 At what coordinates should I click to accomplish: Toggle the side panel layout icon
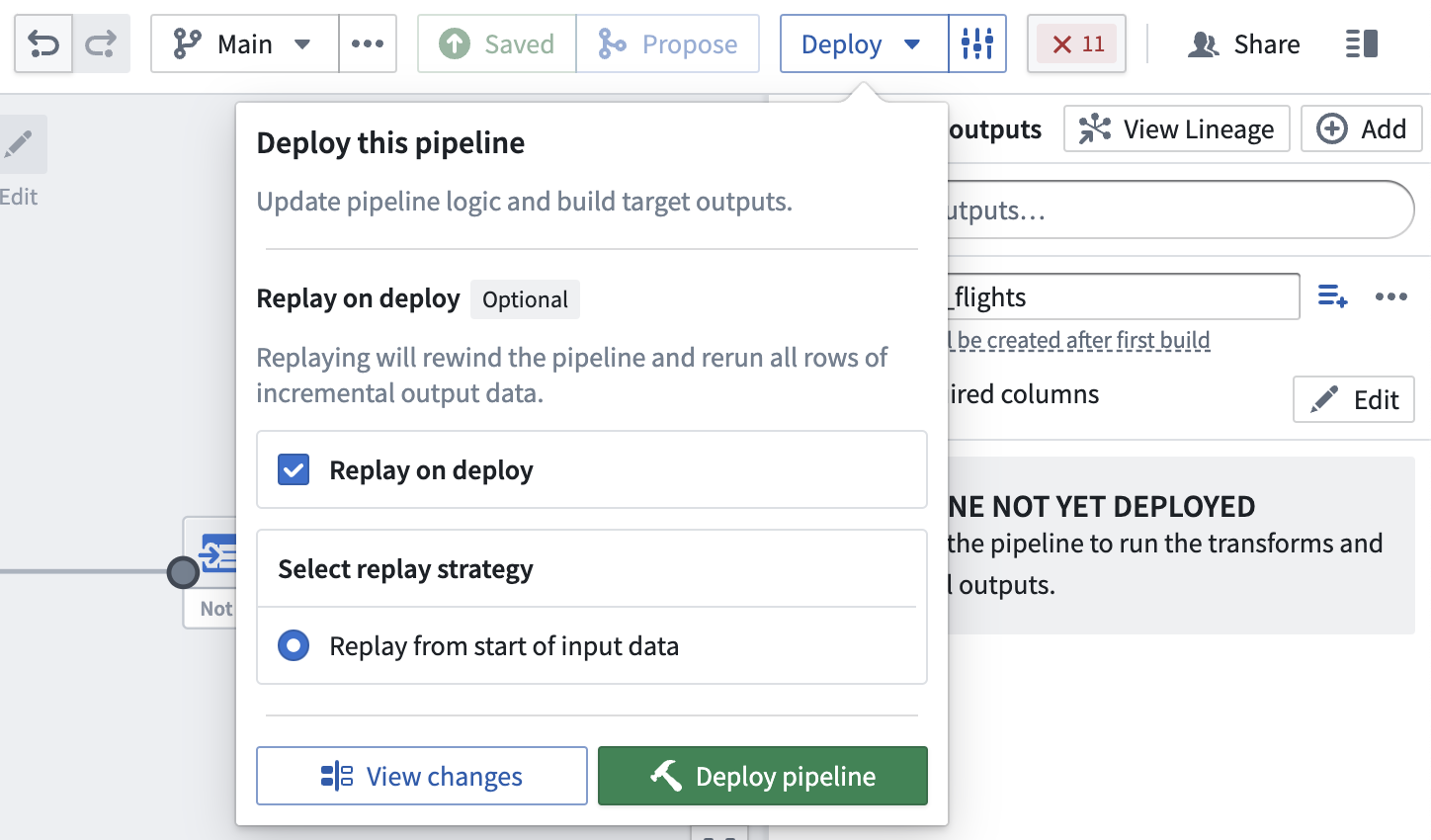[1362, 43]
